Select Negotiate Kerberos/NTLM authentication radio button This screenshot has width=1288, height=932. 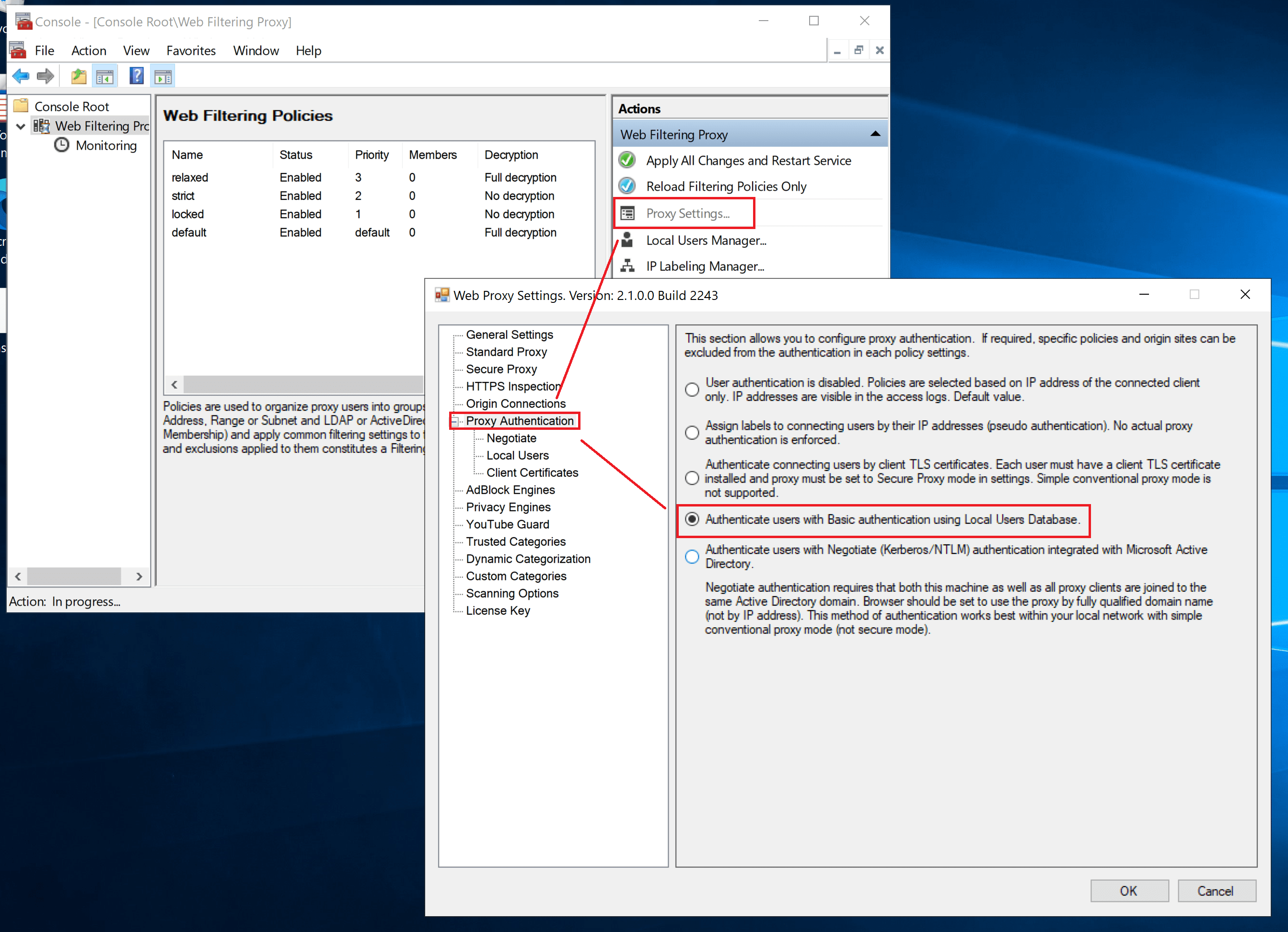[x=692, y=556]
